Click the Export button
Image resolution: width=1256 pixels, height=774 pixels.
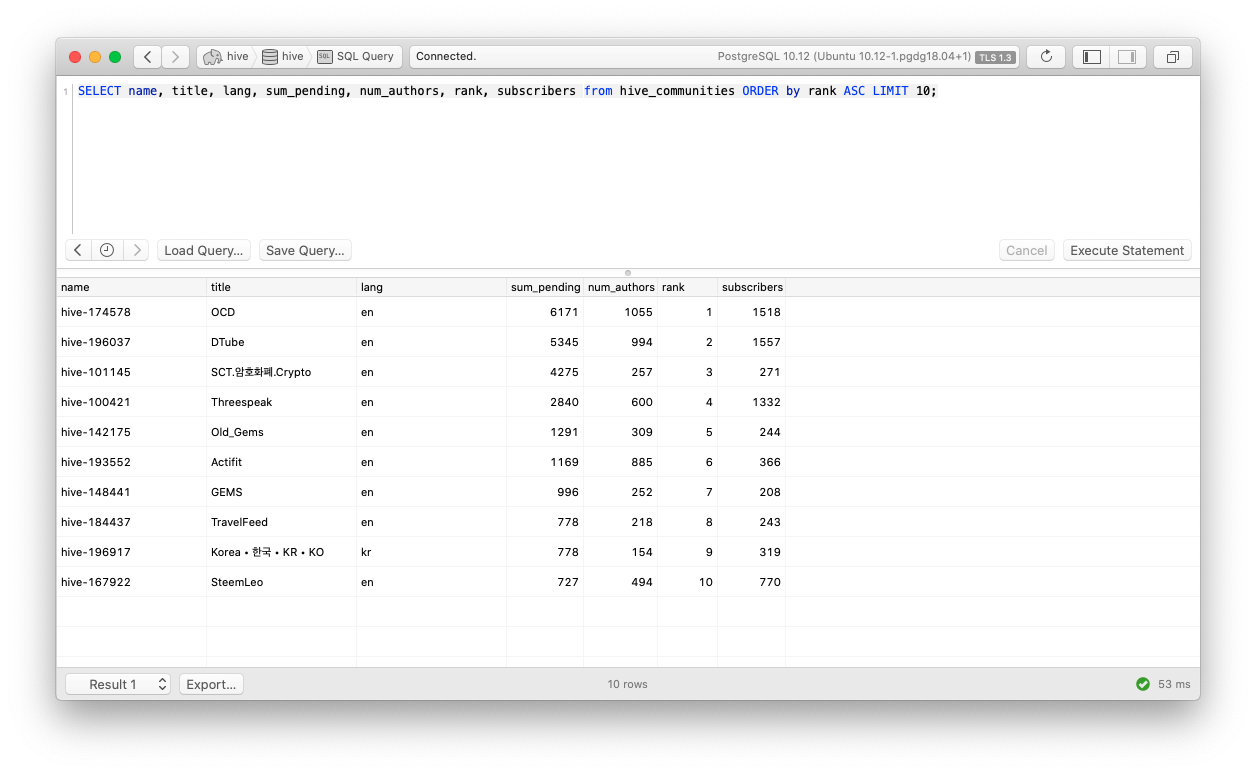pyautogui.click(x=211, y=684)
